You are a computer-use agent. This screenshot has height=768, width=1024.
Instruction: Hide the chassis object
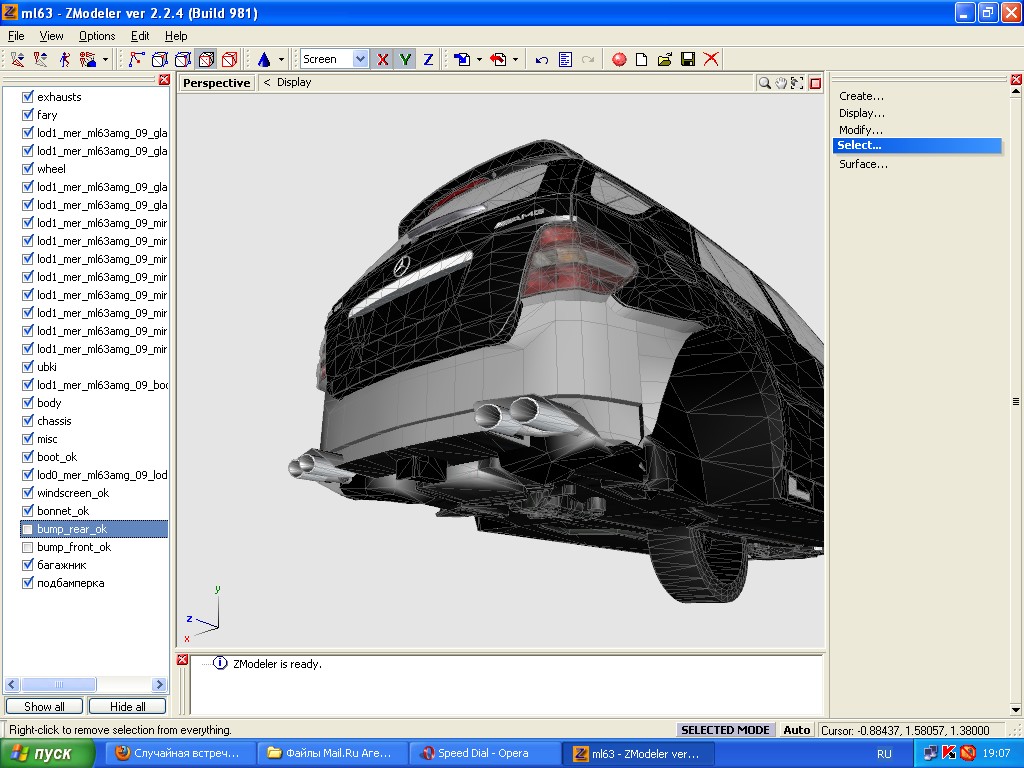pyautogui.click(x=27, y=421)
